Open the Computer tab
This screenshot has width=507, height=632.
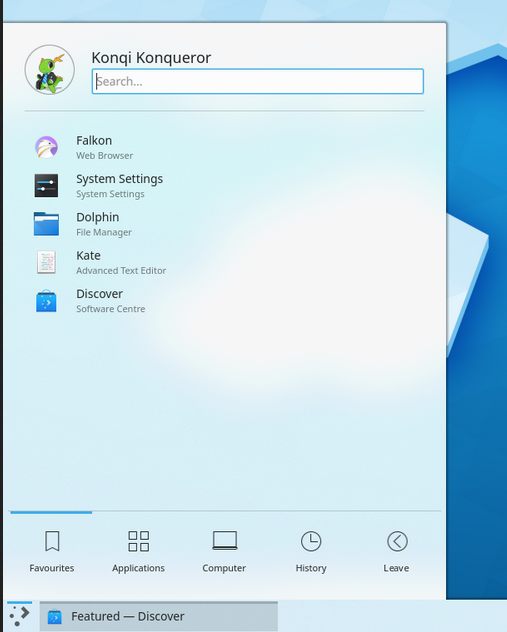click(224, 551)
